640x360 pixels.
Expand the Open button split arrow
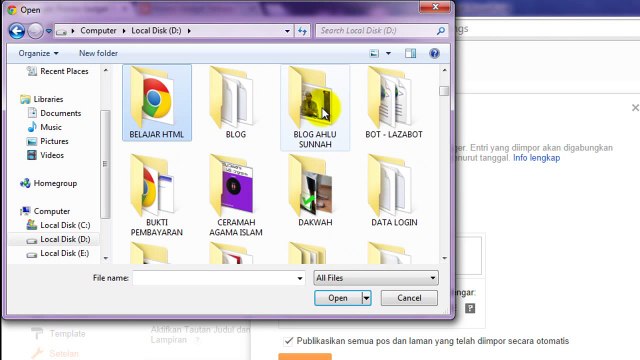click(x=366, y=298)
